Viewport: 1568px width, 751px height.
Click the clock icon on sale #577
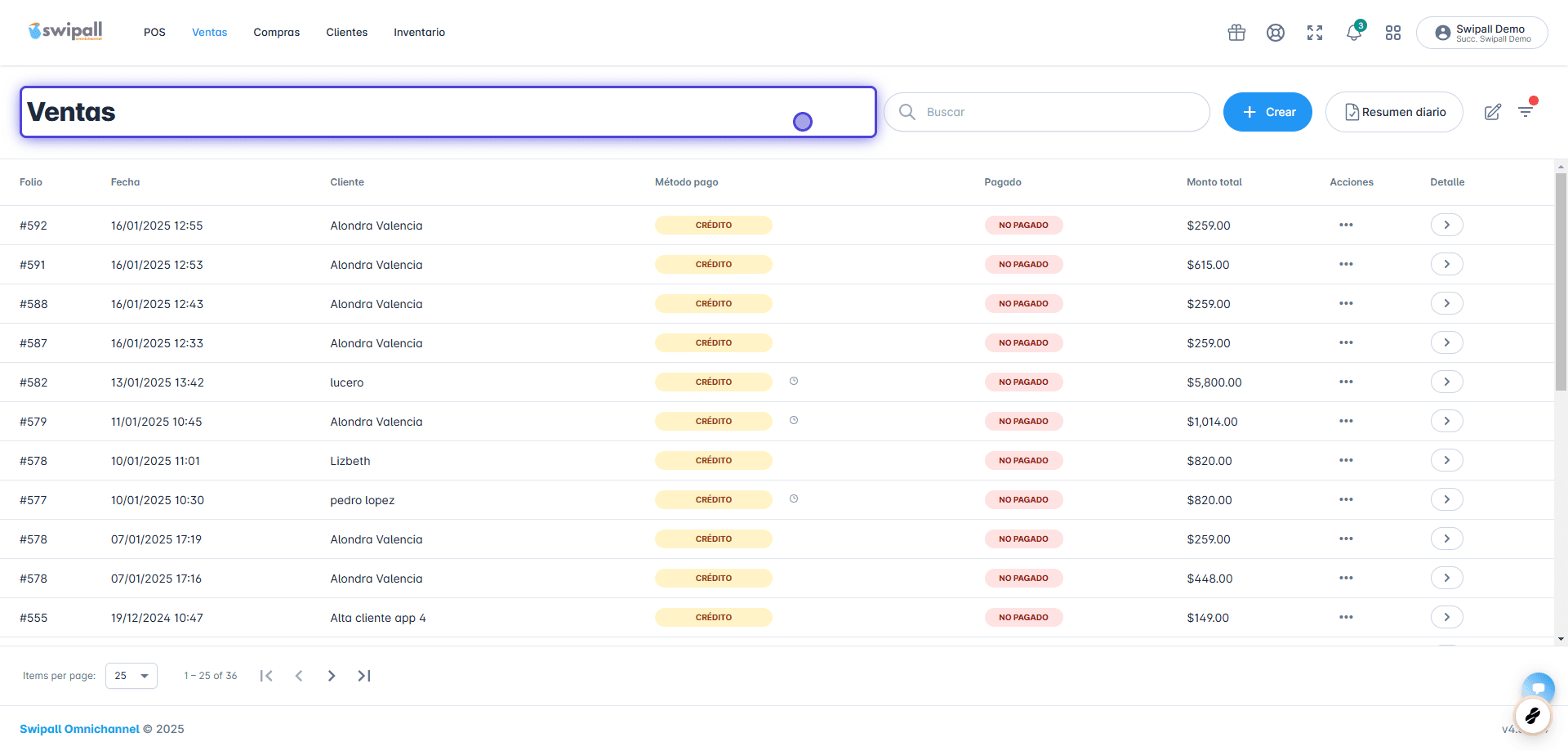tap(794, 498)
